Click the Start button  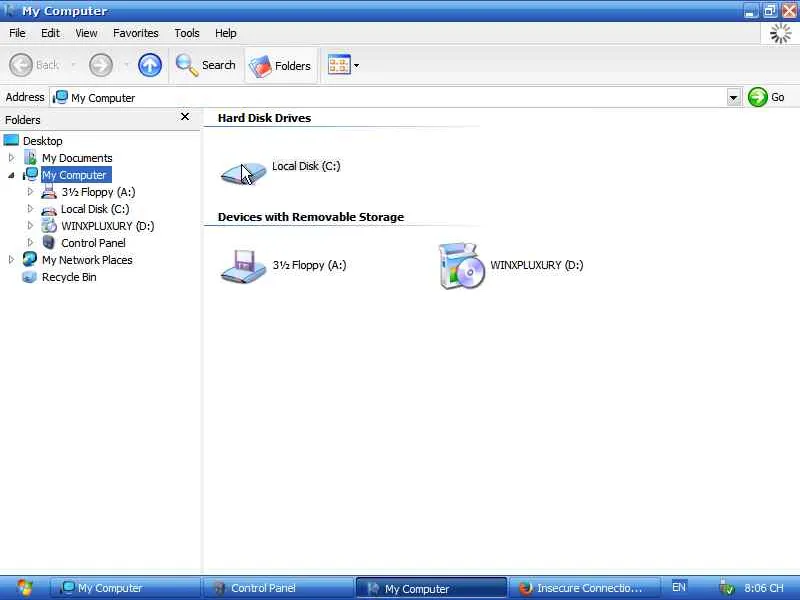click(x=24, y=588)
